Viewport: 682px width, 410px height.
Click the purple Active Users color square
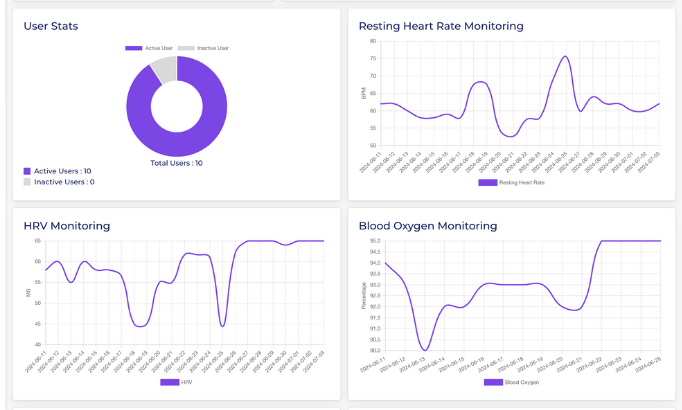(x=28, y=171)
